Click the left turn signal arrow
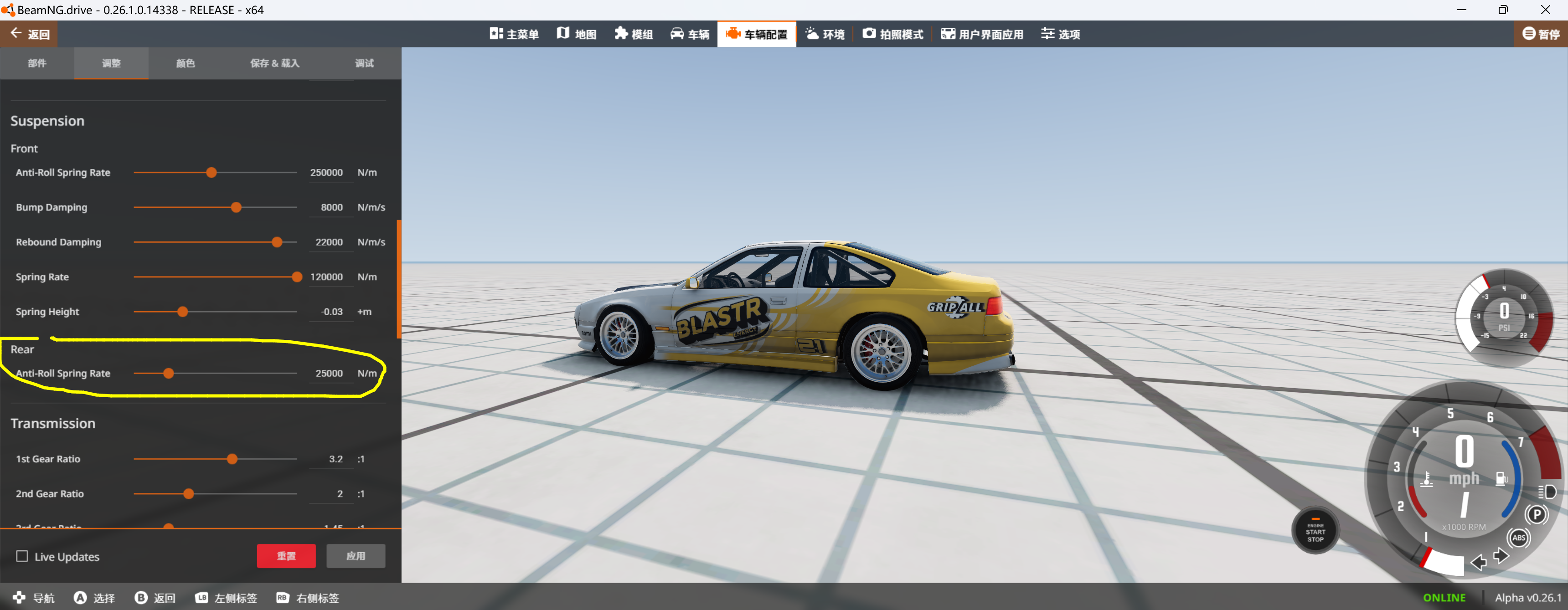Screen dimensions: 1568x610 point(1479,562)
